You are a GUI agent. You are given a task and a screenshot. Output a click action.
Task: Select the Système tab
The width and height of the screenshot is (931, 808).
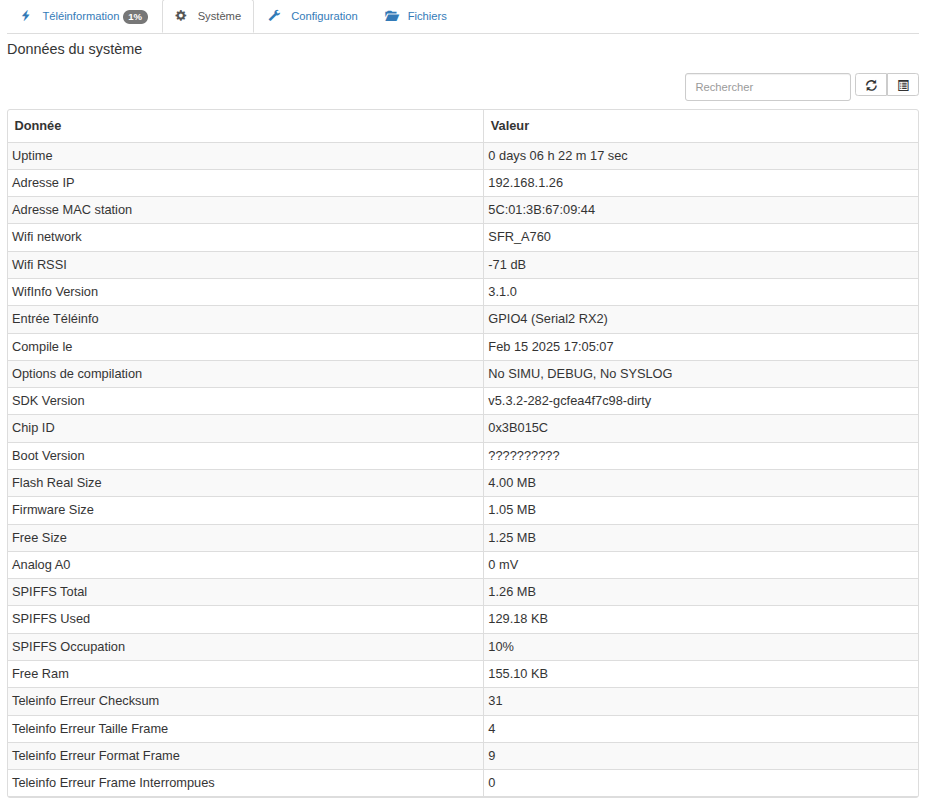point(218,16)
